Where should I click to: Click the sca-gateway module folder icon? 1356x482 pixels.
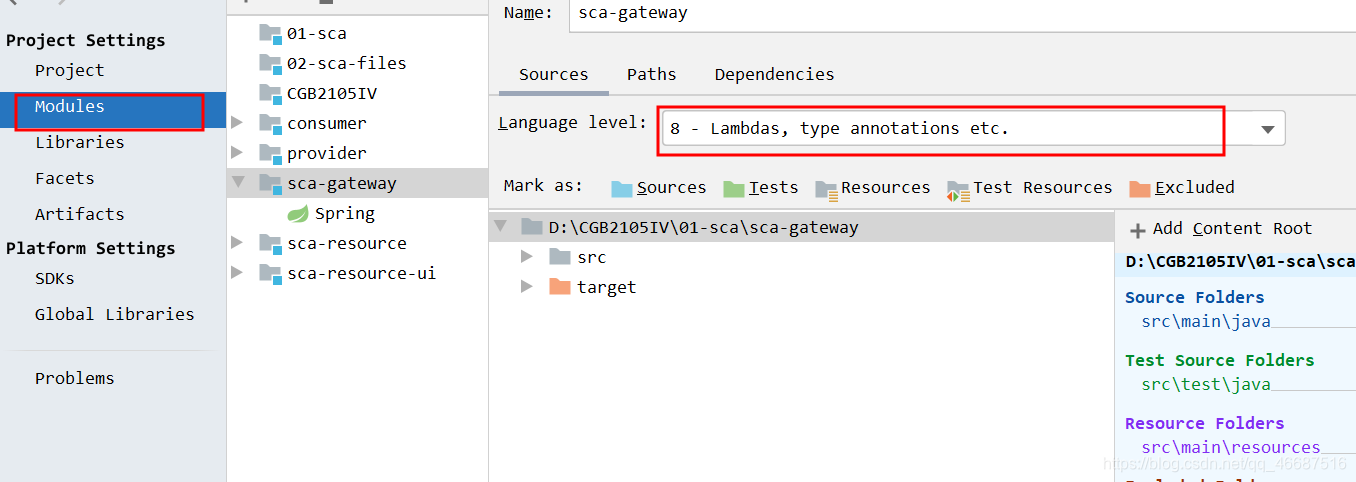coord(270,183)
